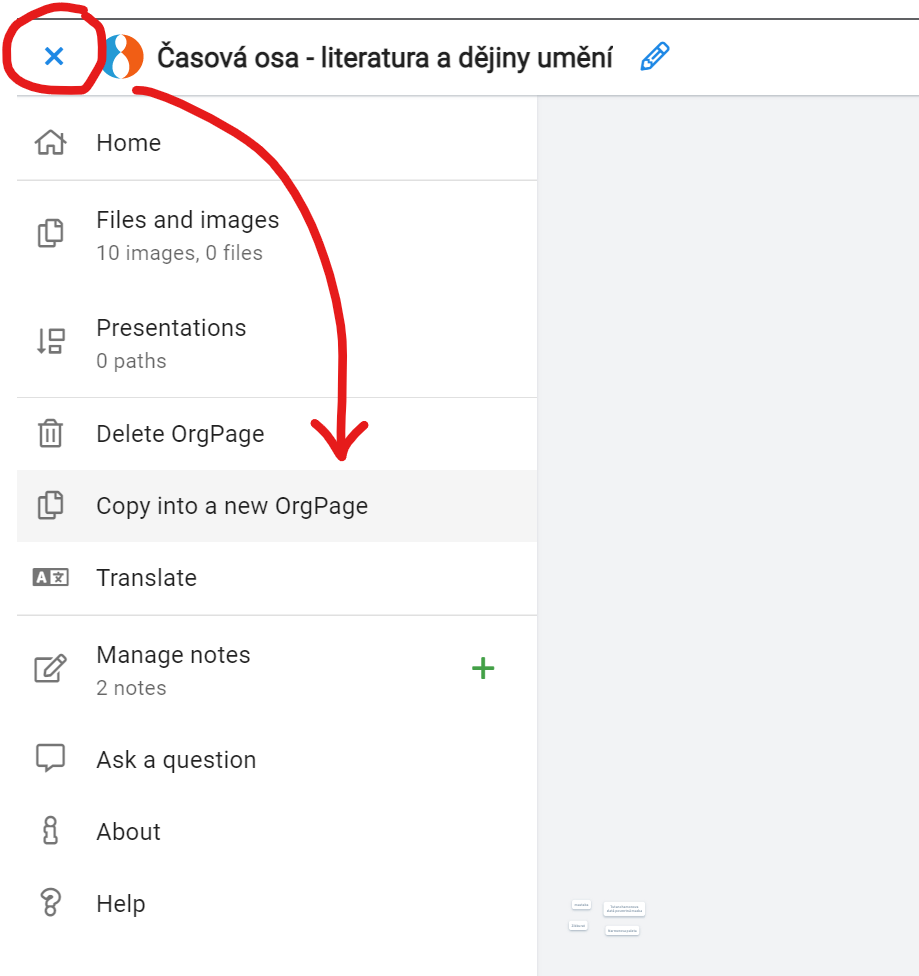The image size is (919, 976).
Task: Click the OrgPage title text
Action: coord(385,58)
